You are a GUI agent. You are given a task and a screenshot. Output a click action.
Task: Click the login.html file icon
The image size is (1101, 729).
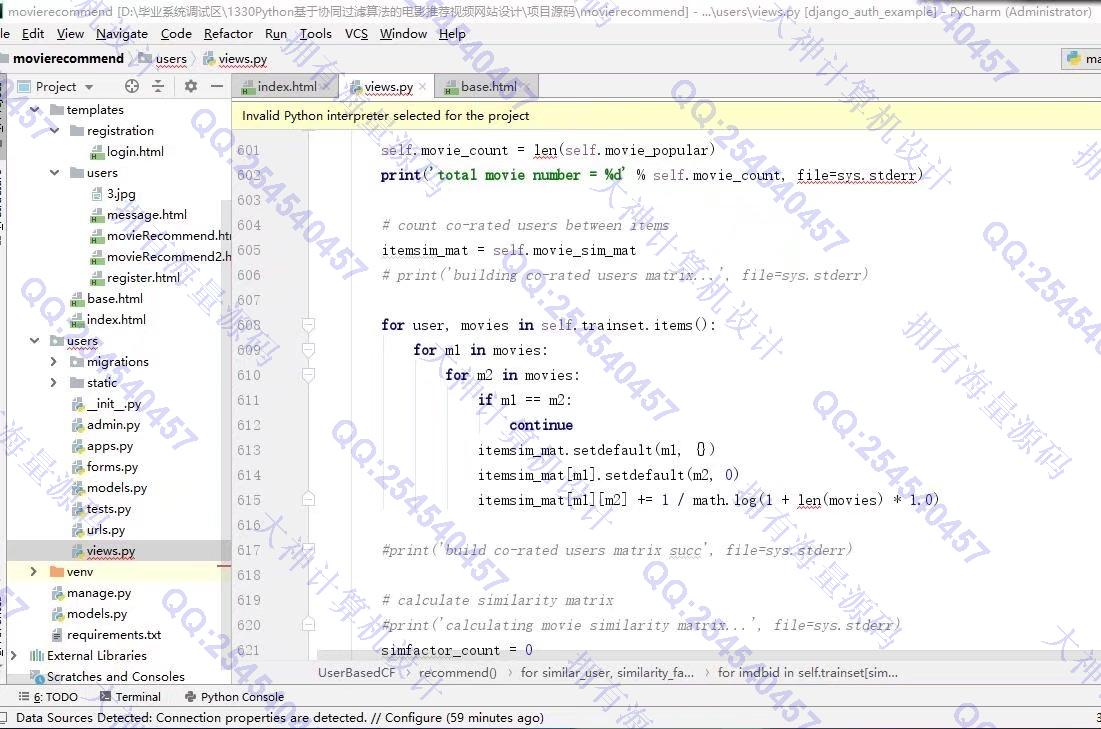click(97, 152)
